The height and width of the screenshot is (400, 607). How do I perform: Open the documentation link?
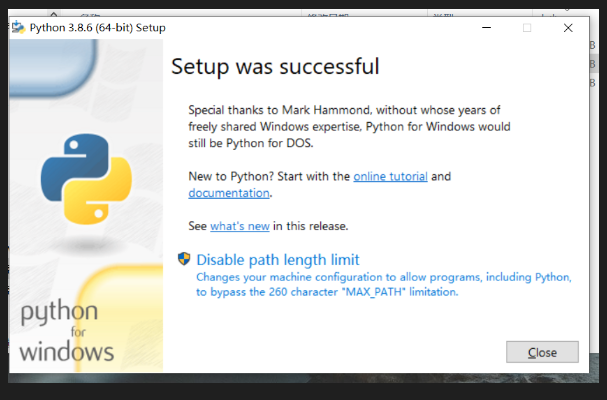coord(229,193)
